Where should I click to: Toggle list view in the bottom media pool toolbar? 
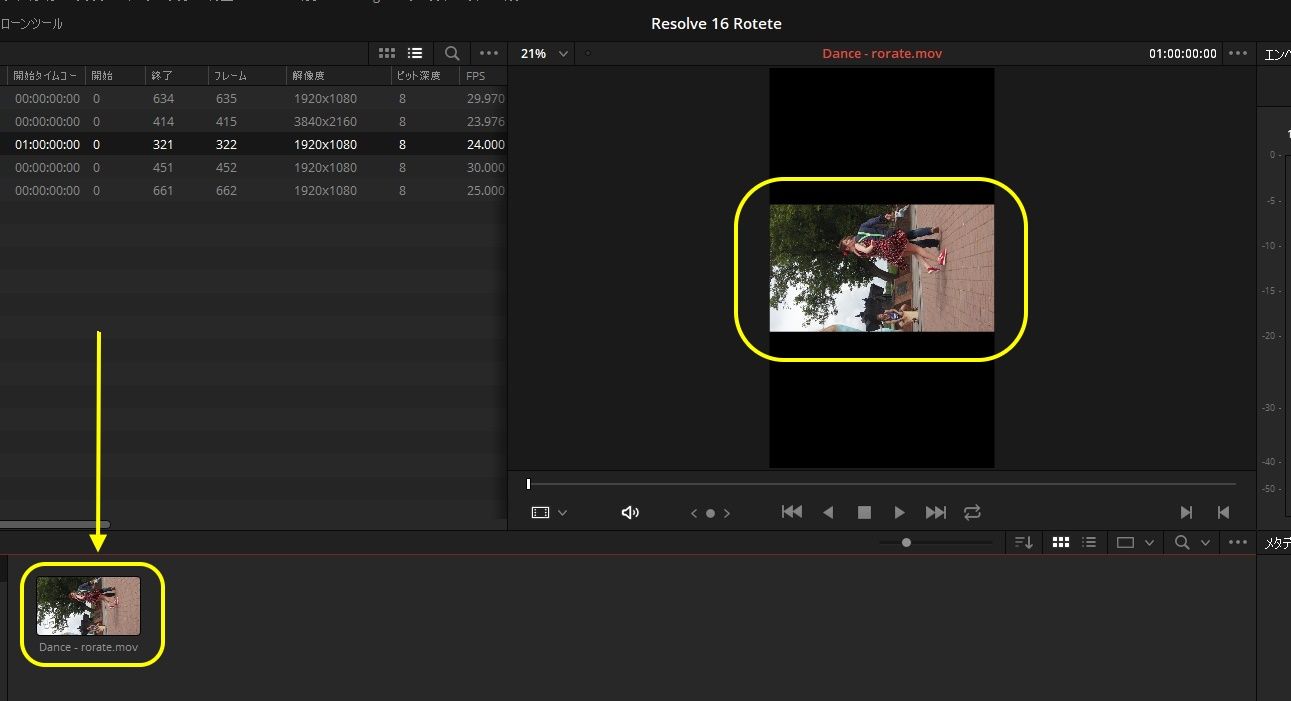1089,541
